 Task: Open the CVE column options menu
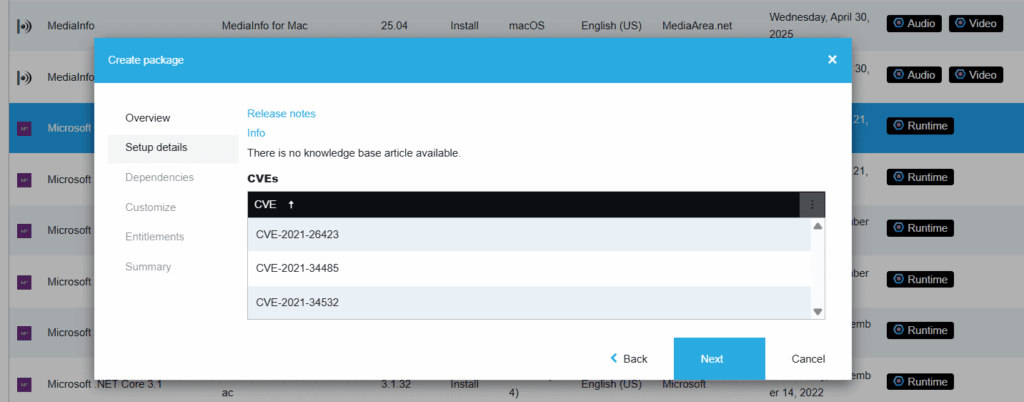coord(812,205)
